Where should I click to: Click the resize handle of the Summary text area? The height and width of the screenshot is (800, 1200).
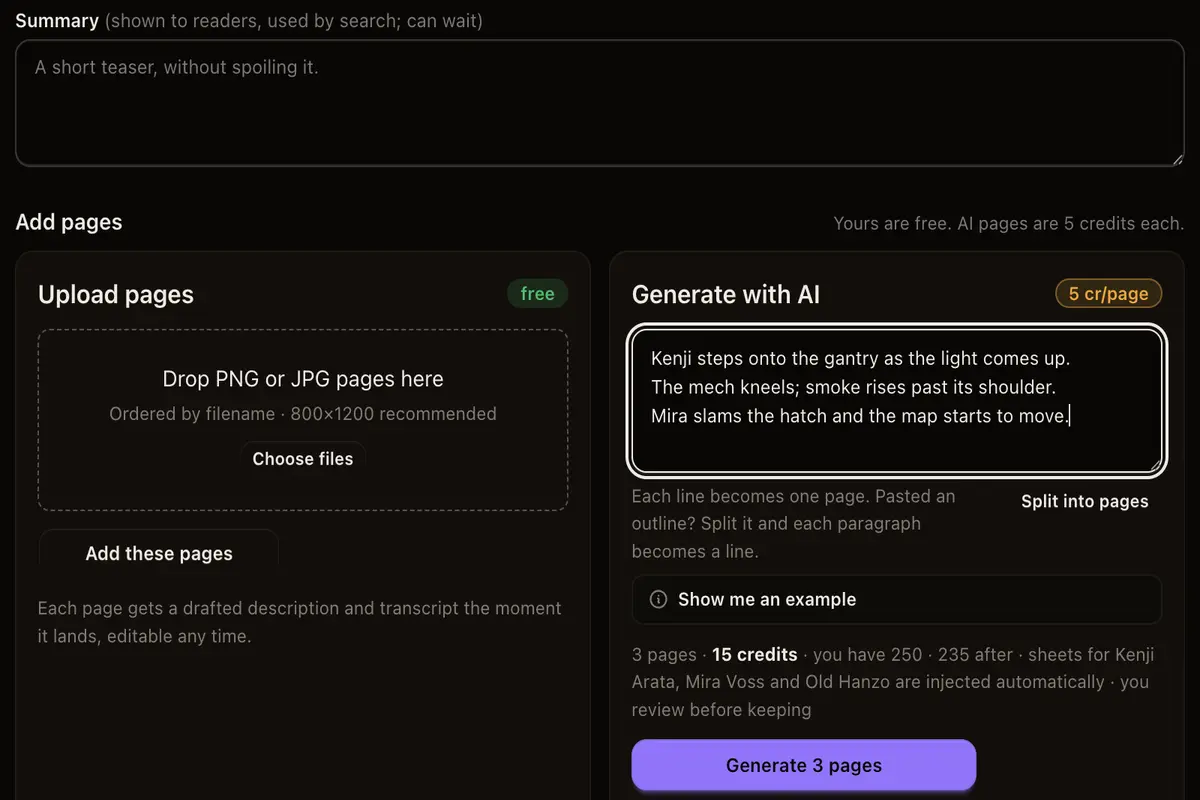point(1177,159)
